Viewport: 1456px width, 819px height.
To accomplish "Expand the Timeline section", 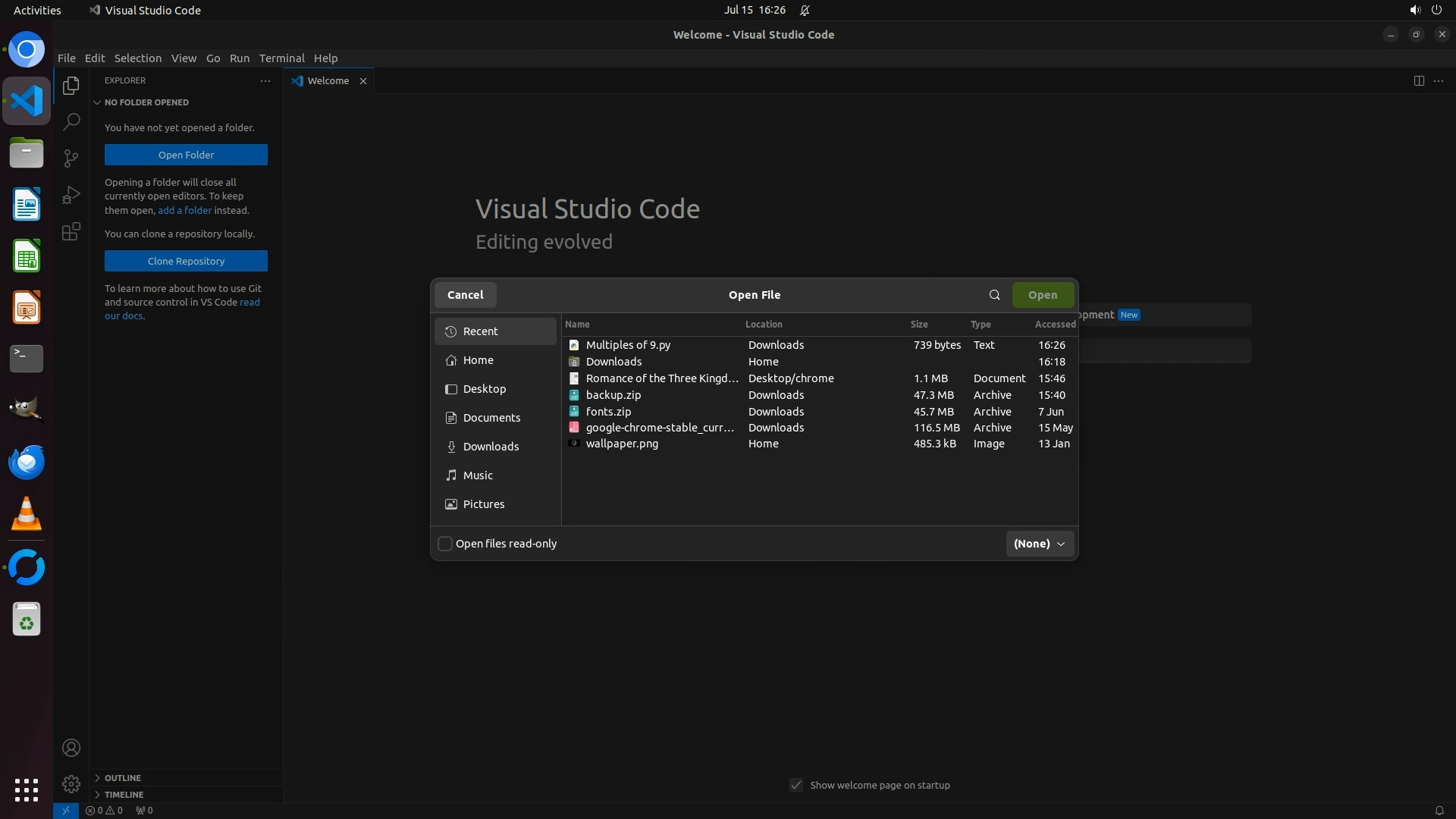I will [x=124, y=795].
